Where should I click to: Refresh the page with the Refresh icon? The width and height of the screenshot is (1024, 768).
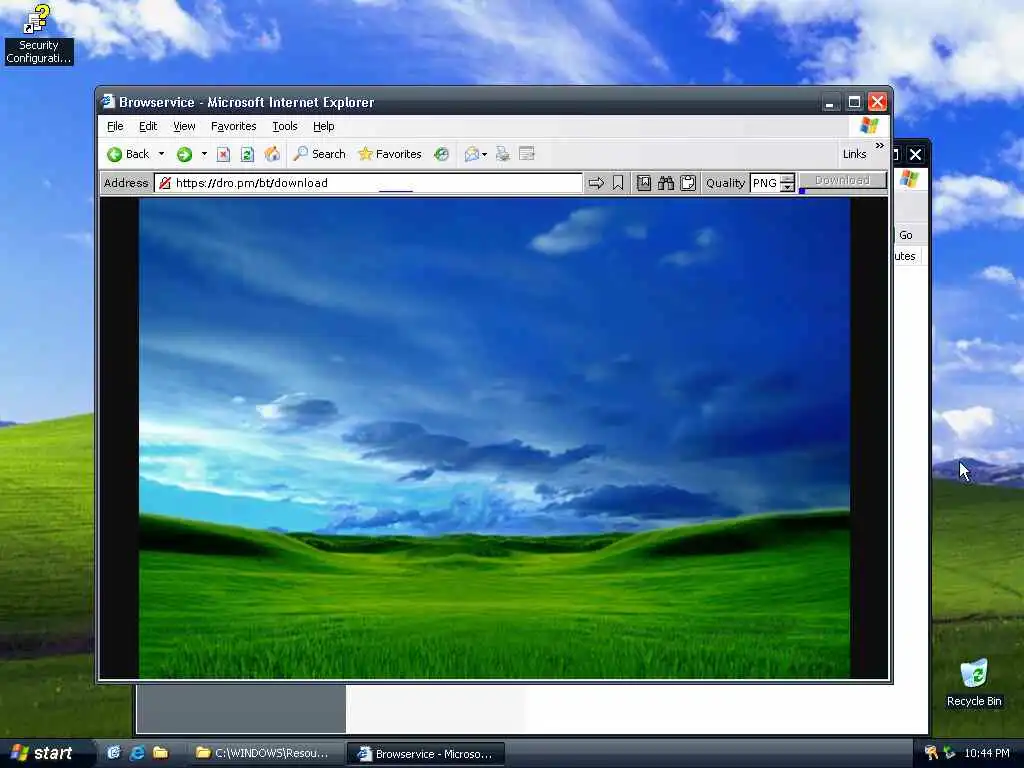pyautogui.click(x=247, y=154)
